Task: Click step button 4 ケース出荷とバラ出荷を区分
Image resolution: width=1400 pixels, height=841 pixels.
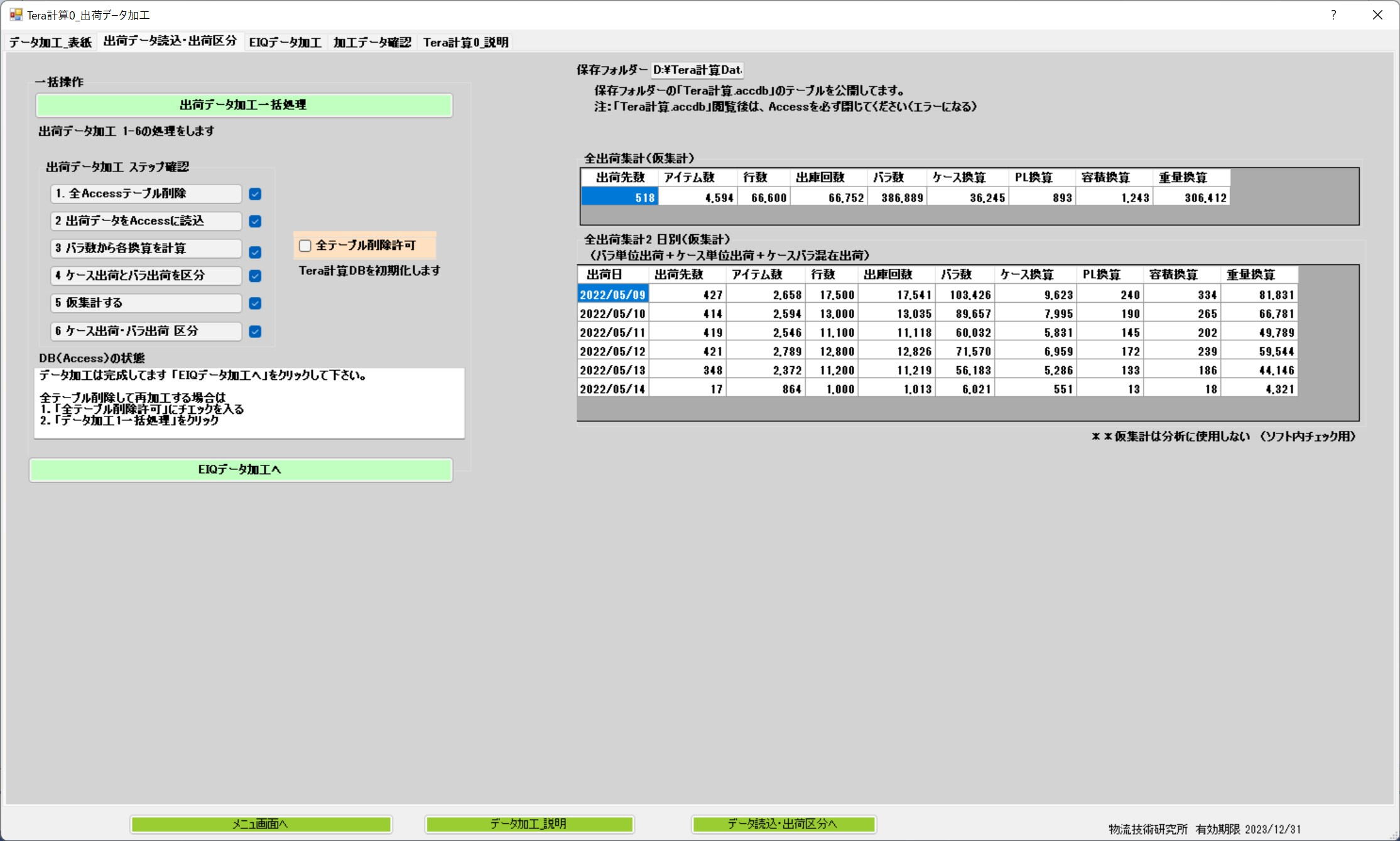Action: coord(146,276)
